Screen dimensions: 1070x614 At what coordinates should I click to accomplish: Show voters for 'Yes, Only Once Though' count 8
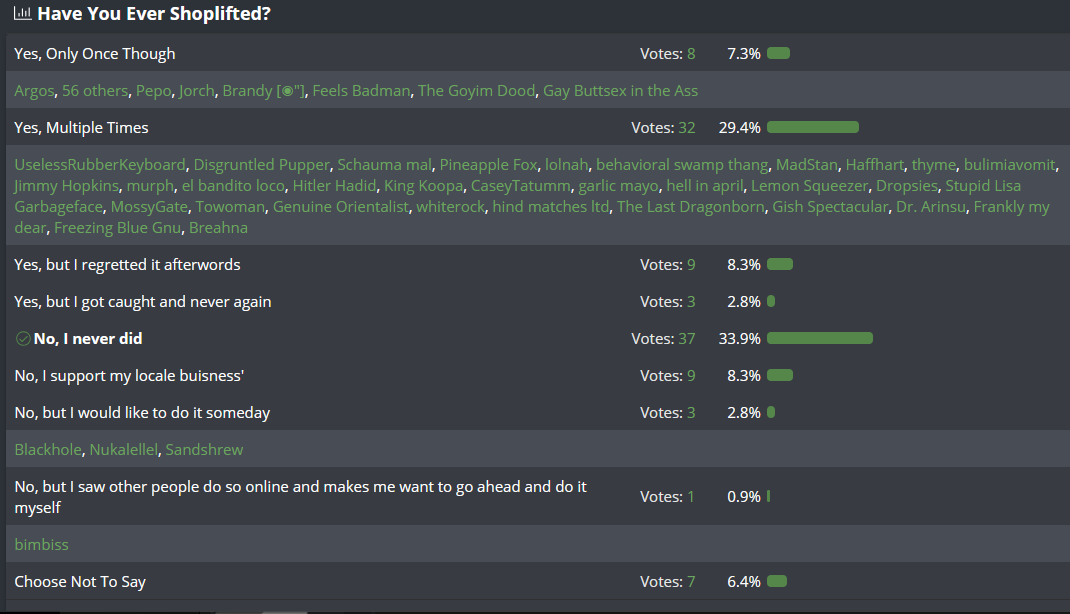pos(691,53)
